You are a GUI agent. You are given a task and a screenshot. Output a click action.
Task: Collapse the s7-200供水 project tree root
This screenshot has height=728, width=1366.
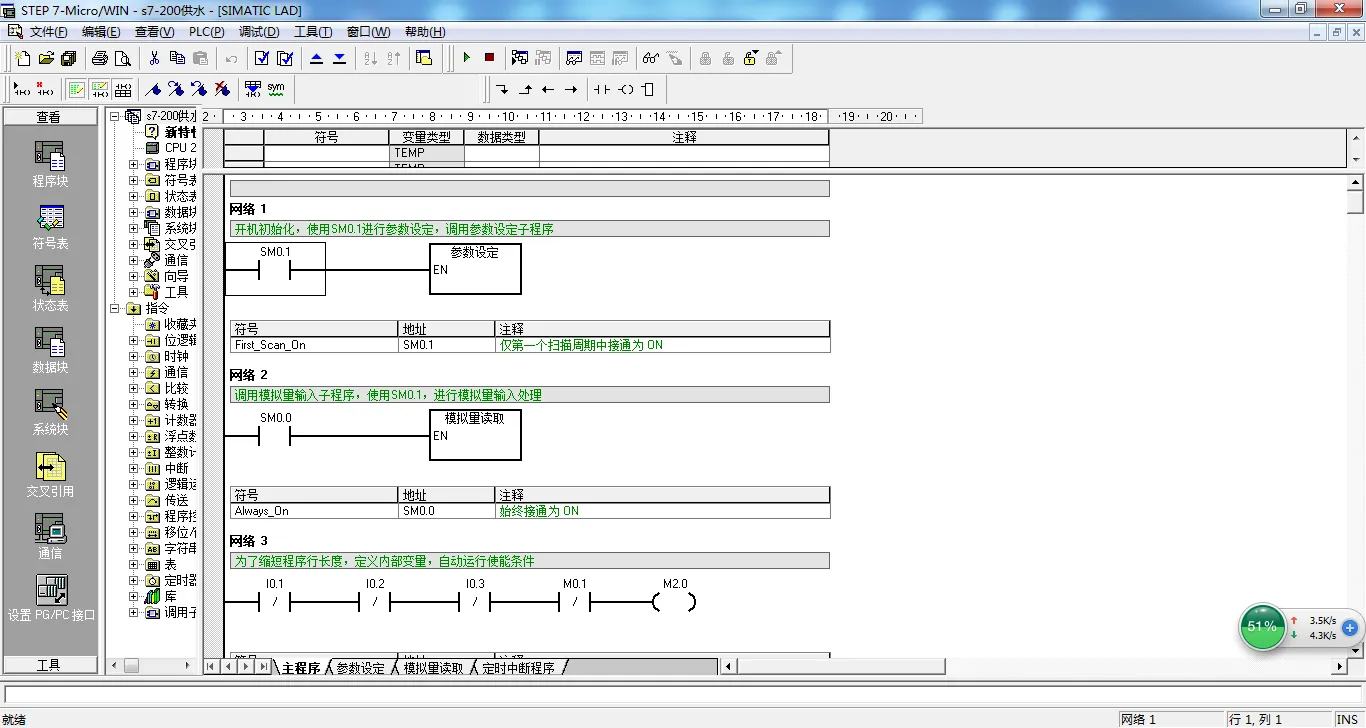115,116
